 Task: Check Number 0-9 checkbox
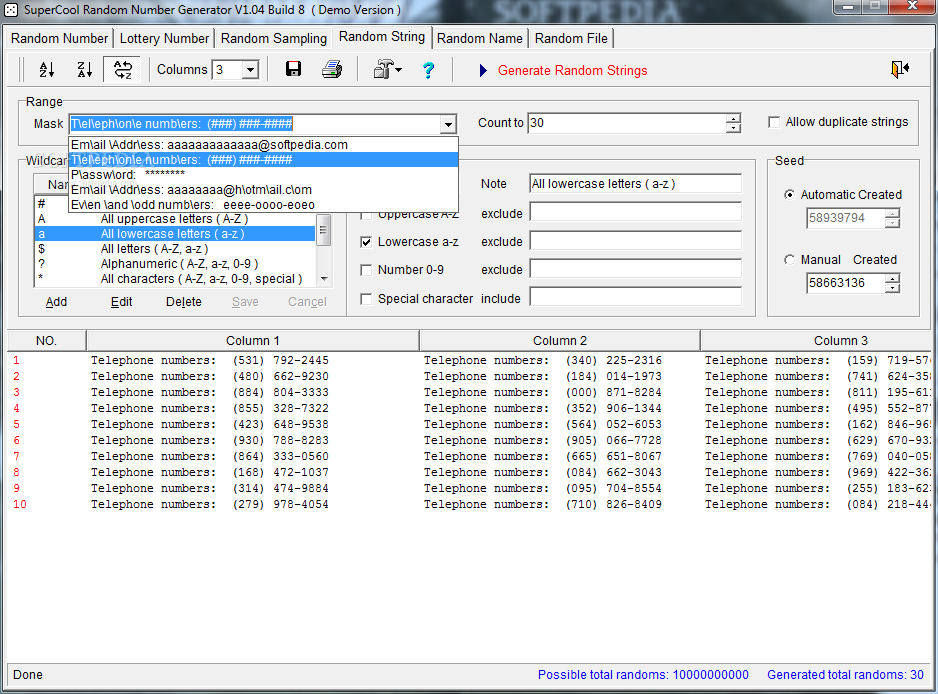coord(366,270)
